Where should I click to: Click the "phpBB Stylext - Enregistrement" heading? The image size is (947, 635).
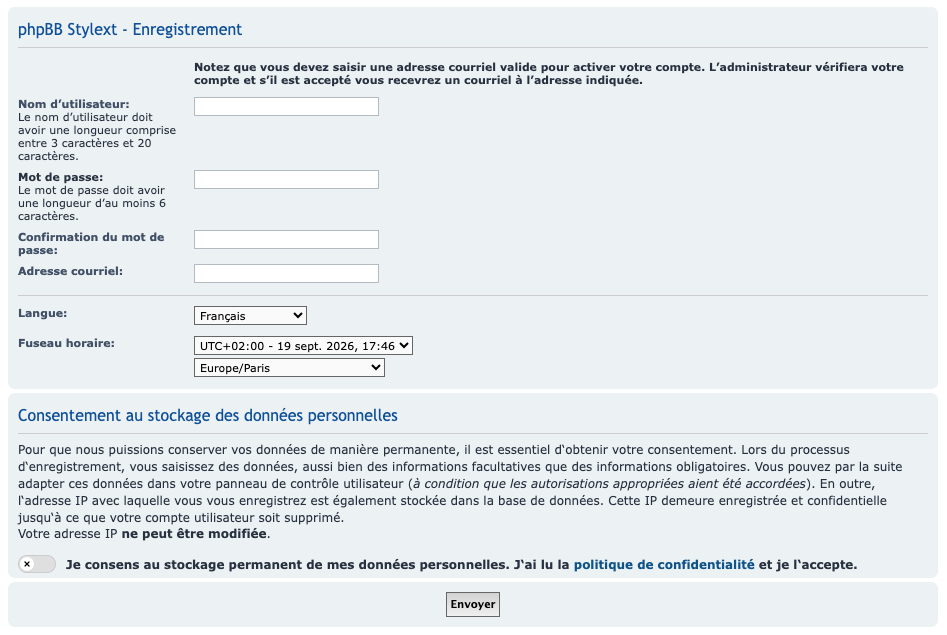tap(130, 30)
